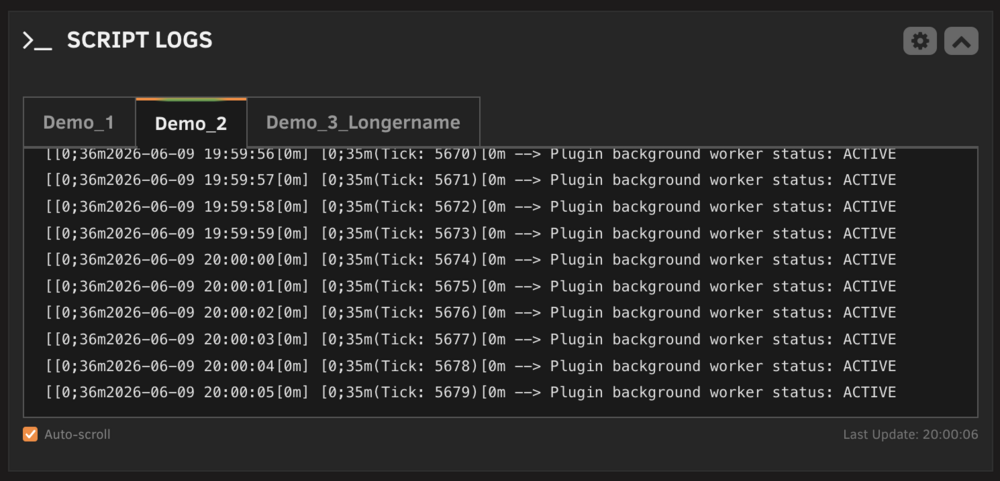Image resolution: width=1000 pixels, height=481 pixels.
Task: Select the log line with Tick: 5677
Action: coord(471,339)
